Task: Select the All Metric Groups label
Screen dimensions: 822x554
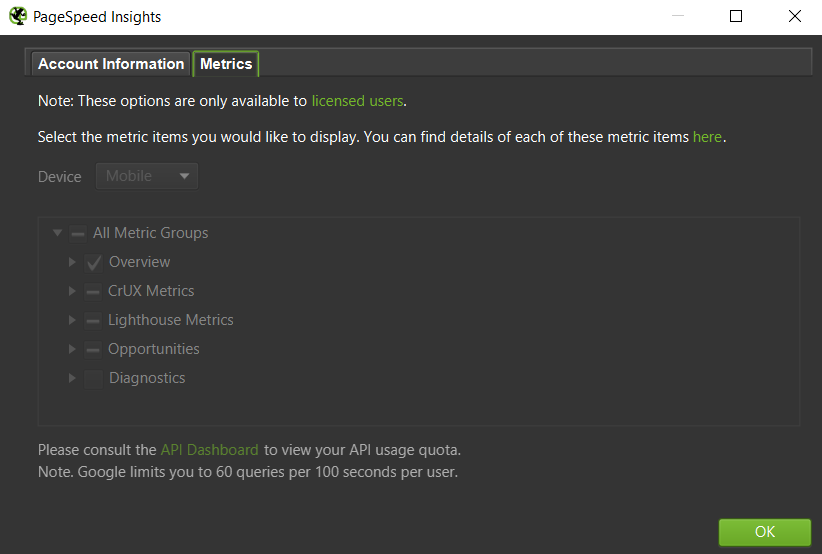Action: 150,233
